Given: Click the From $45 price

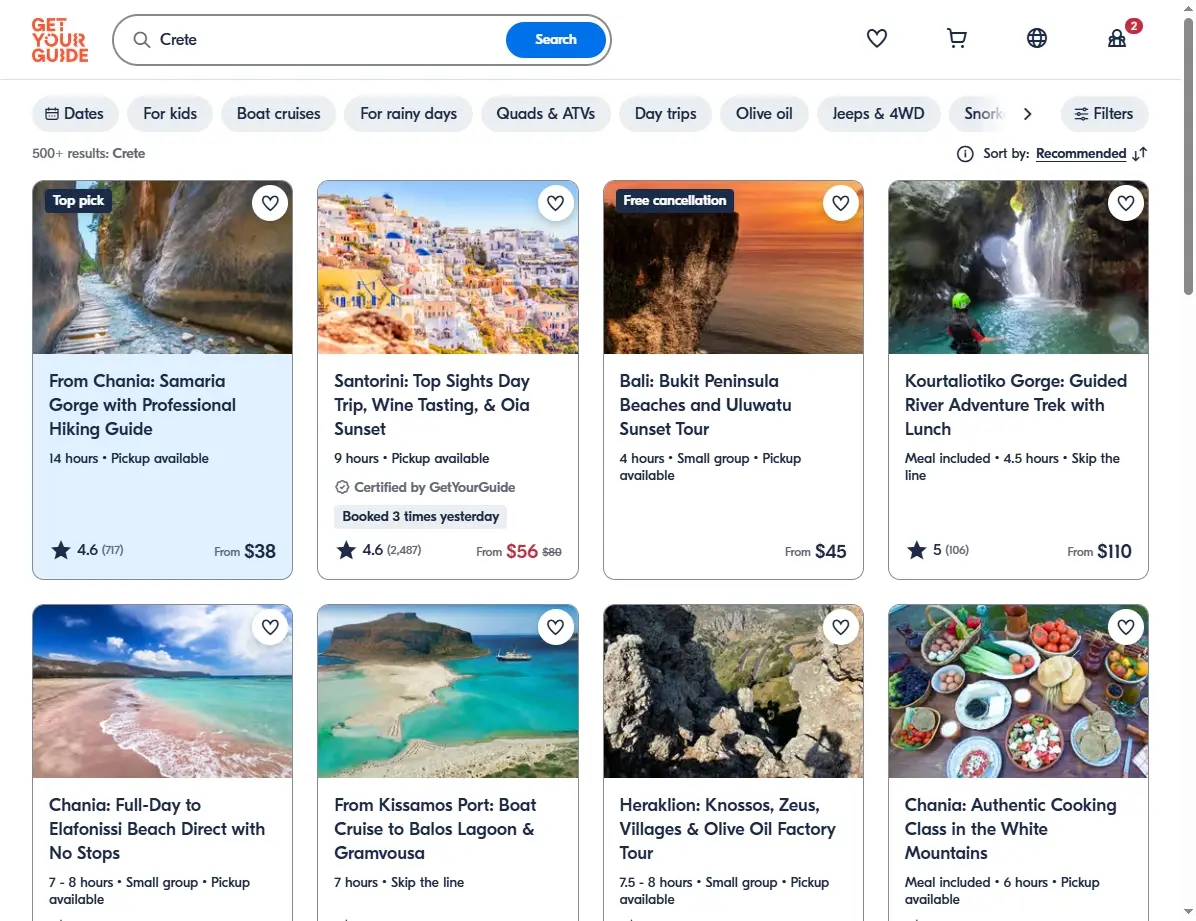Looking at the screenshot, I should (815, 551).
